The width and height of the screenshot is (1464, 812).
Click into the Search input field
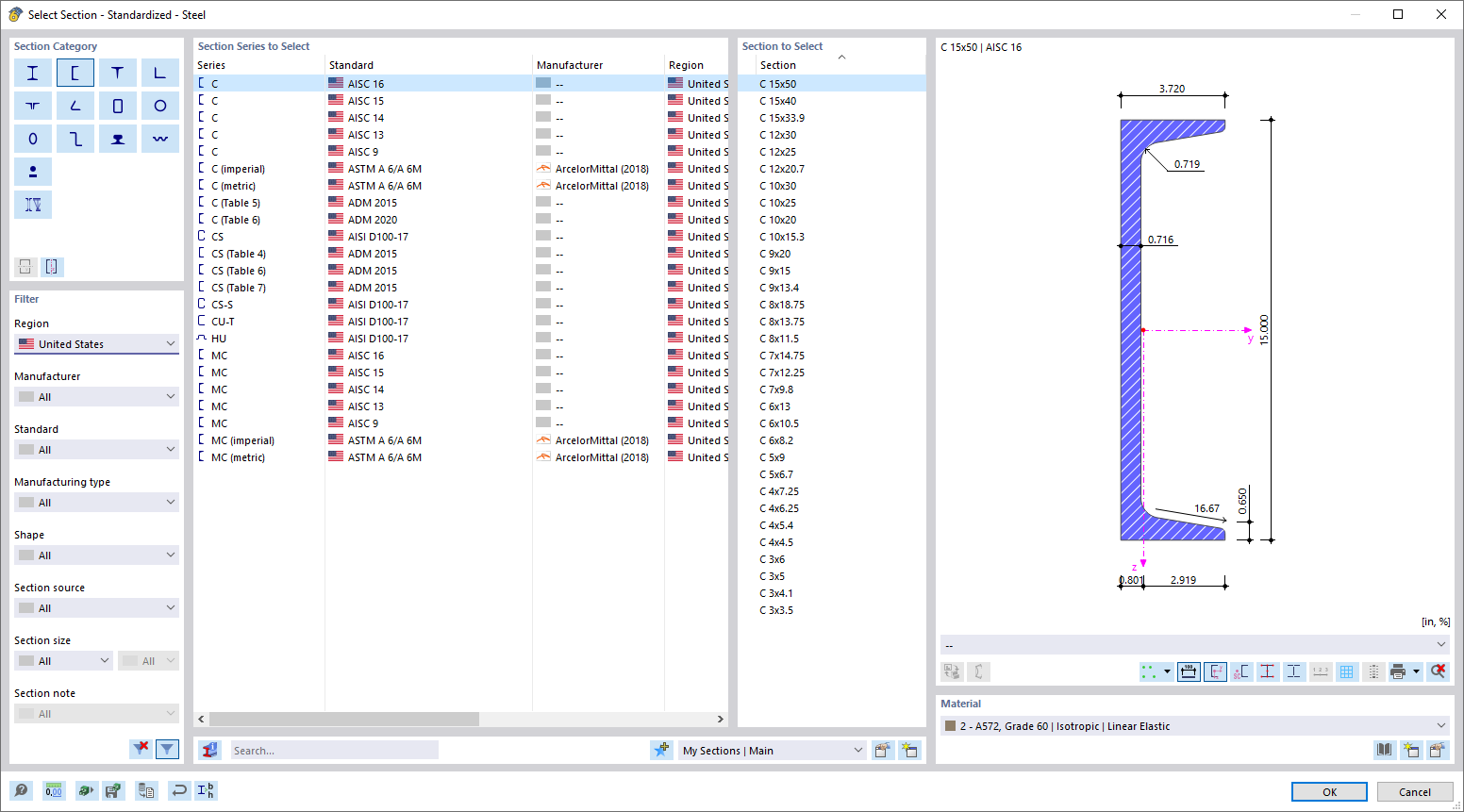(x=335, y=751)
